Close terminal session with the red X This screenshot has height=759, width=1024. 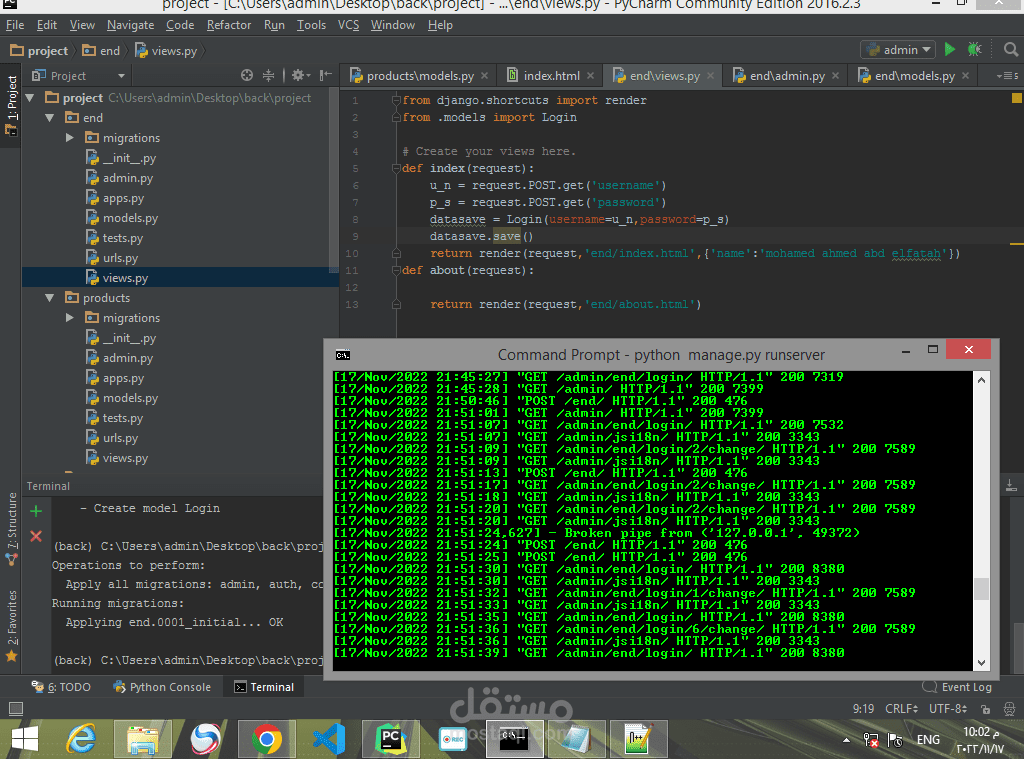click(x=36, y=536)
